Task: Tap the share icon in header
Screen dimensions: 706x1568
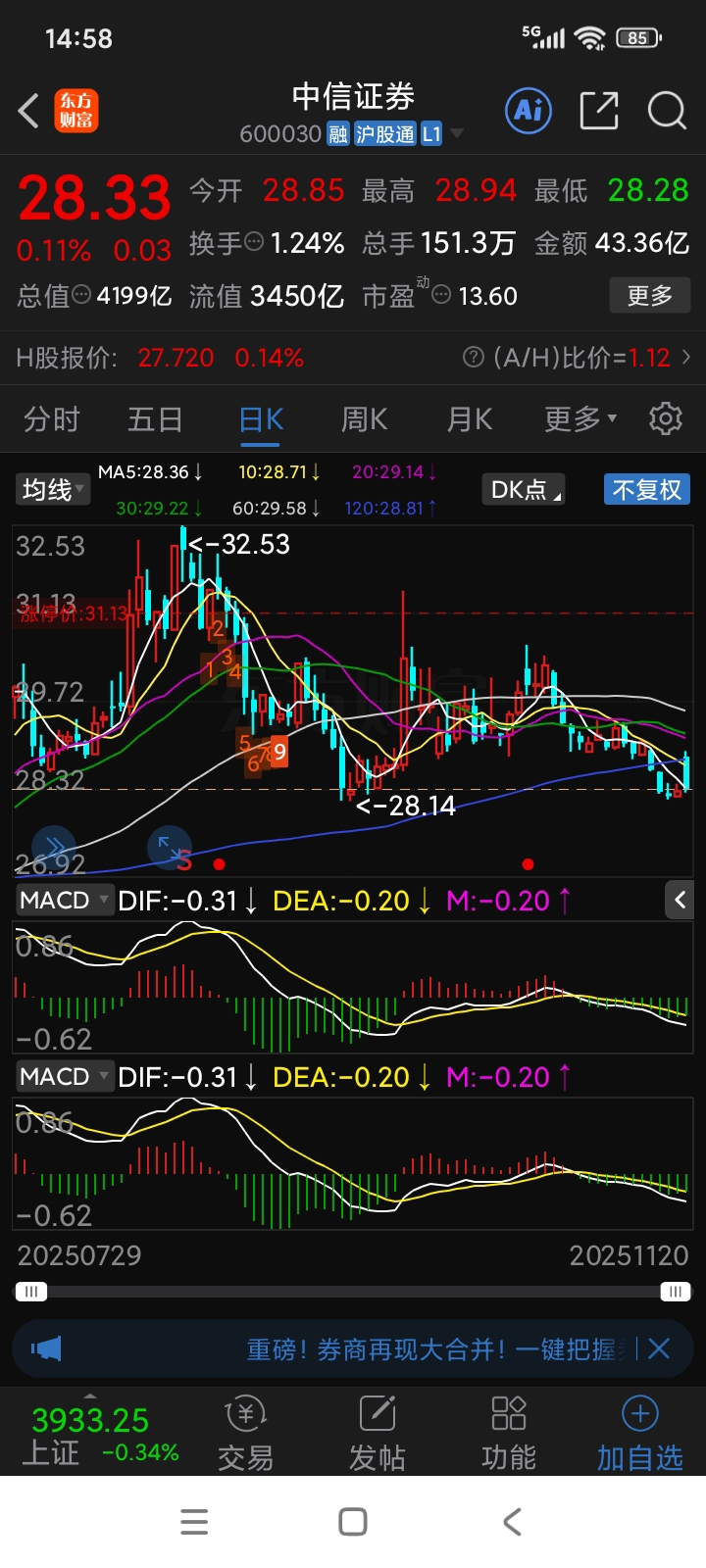Action: 598,110
